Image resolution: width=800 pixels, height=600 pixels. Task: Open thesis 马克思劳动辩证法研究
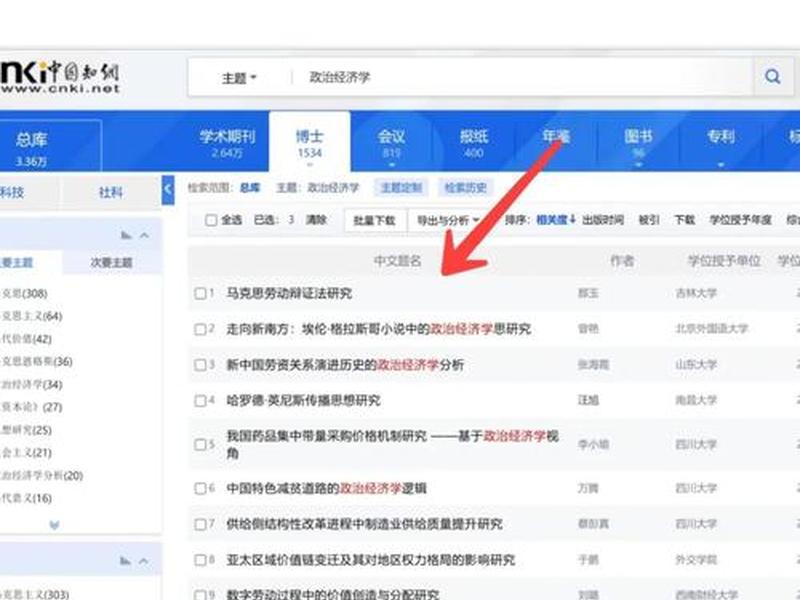(289, 293)
